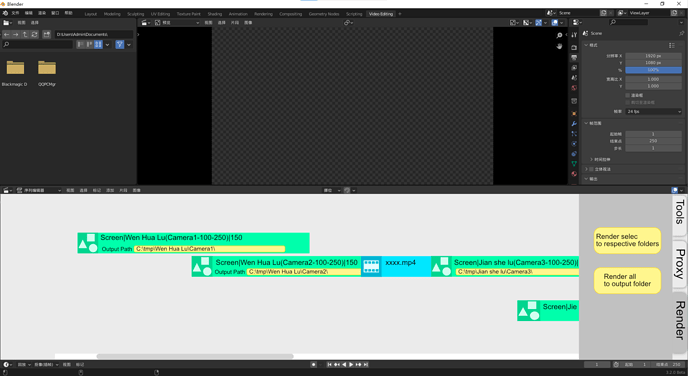
Task: Click Render all to output folder button
Action: [x=627, y=280]
